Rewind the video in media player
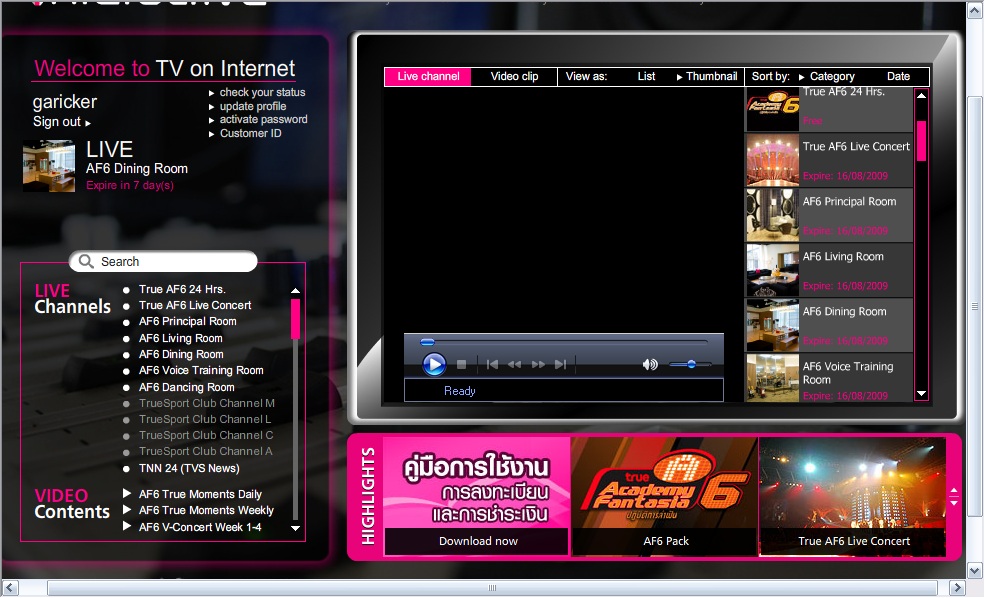The height and width of the screenshot is (598, 985). (514, 364)
